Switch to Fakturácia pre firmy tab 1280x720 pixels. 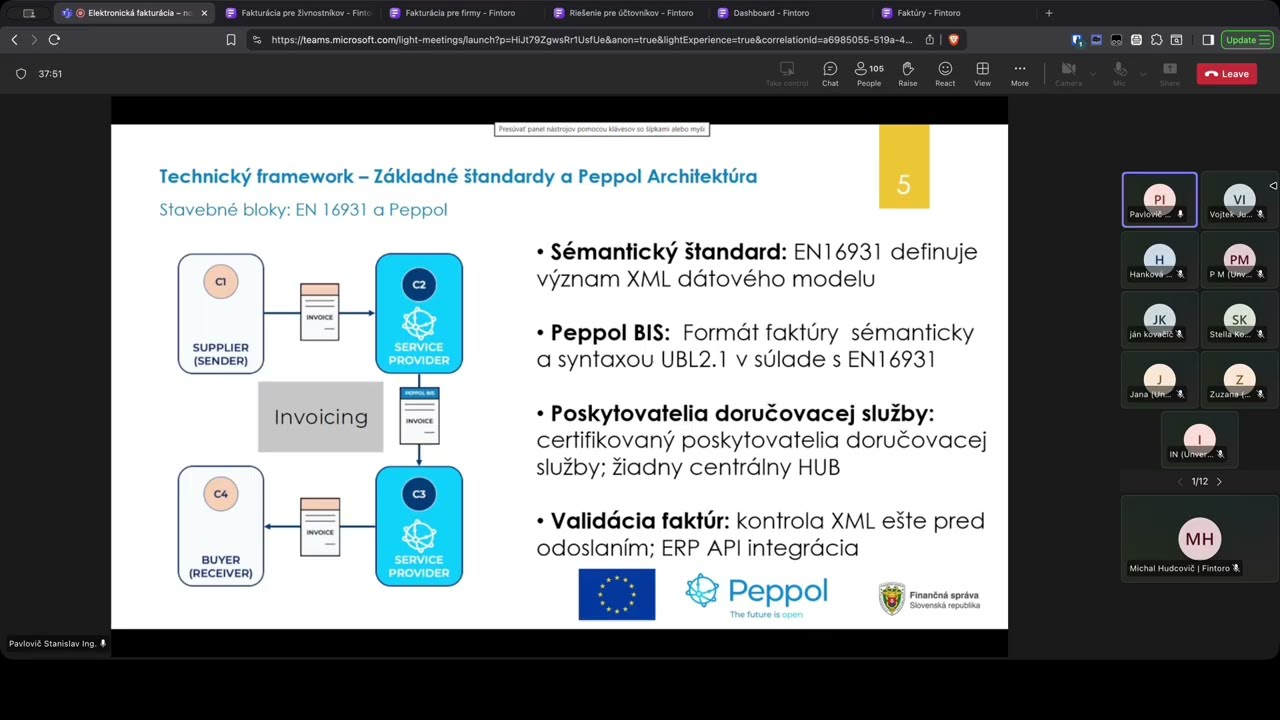click(x=461, y=13)
